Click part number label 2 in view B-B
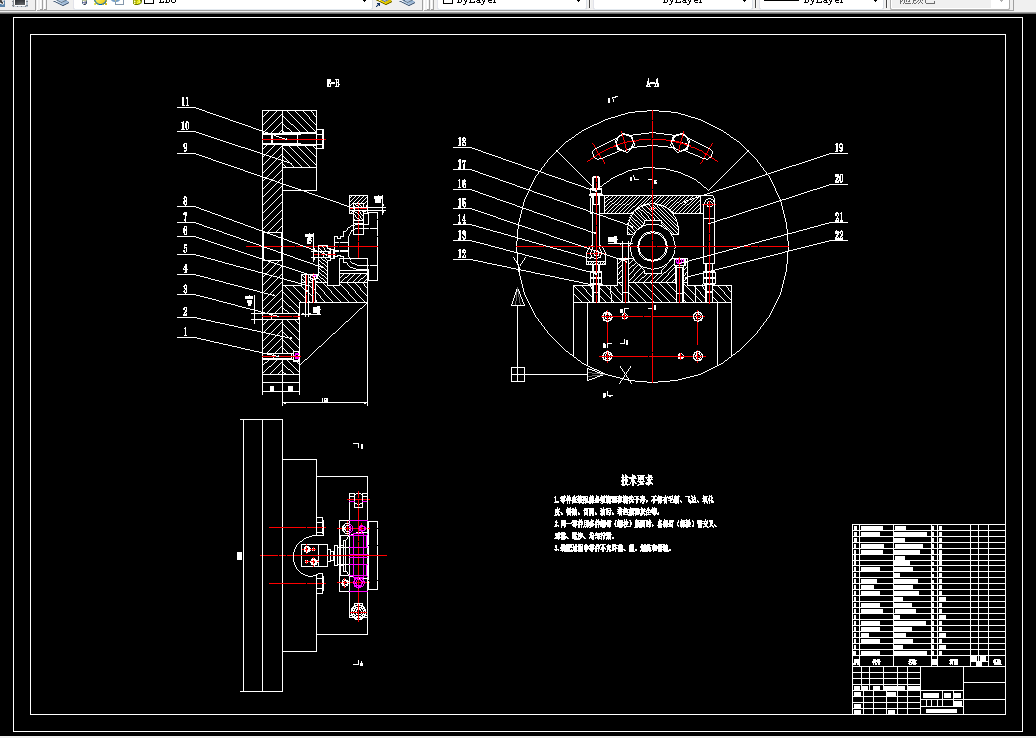This screenshot has height=738, width=1036. [185, 311]
